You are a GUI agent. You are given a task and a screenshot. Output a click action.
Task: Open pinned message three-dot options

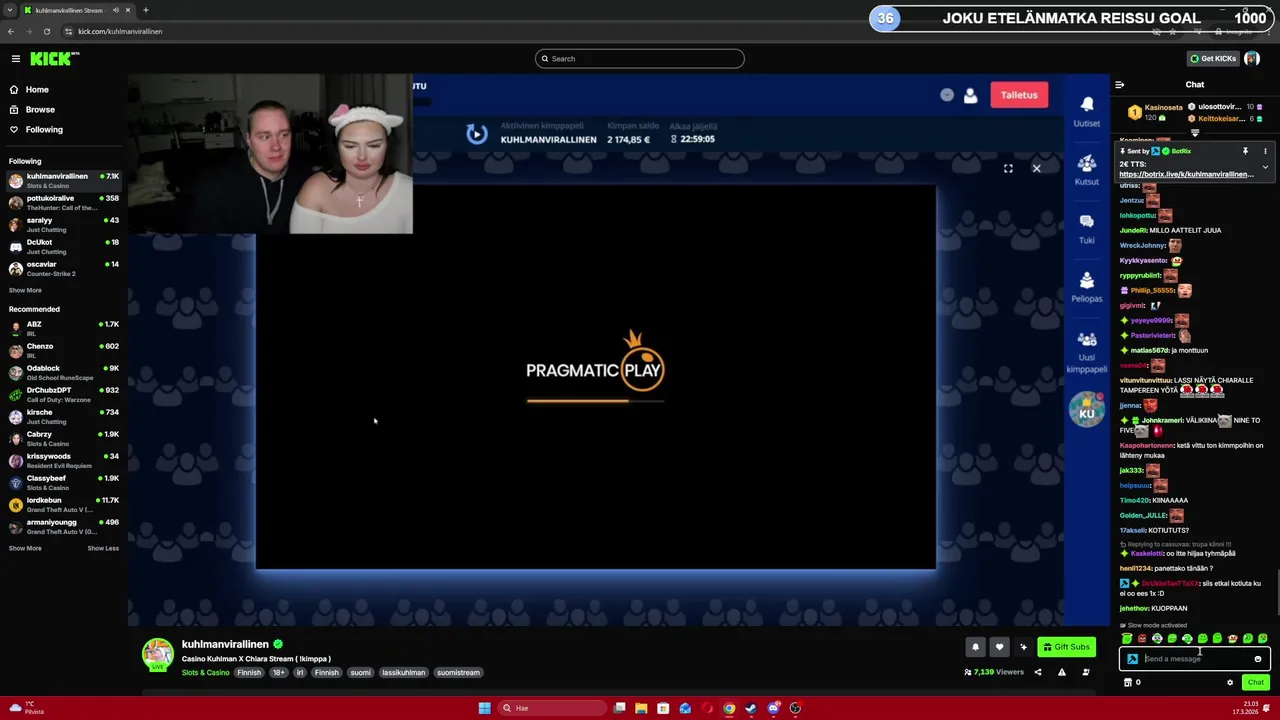[1264, 151]
